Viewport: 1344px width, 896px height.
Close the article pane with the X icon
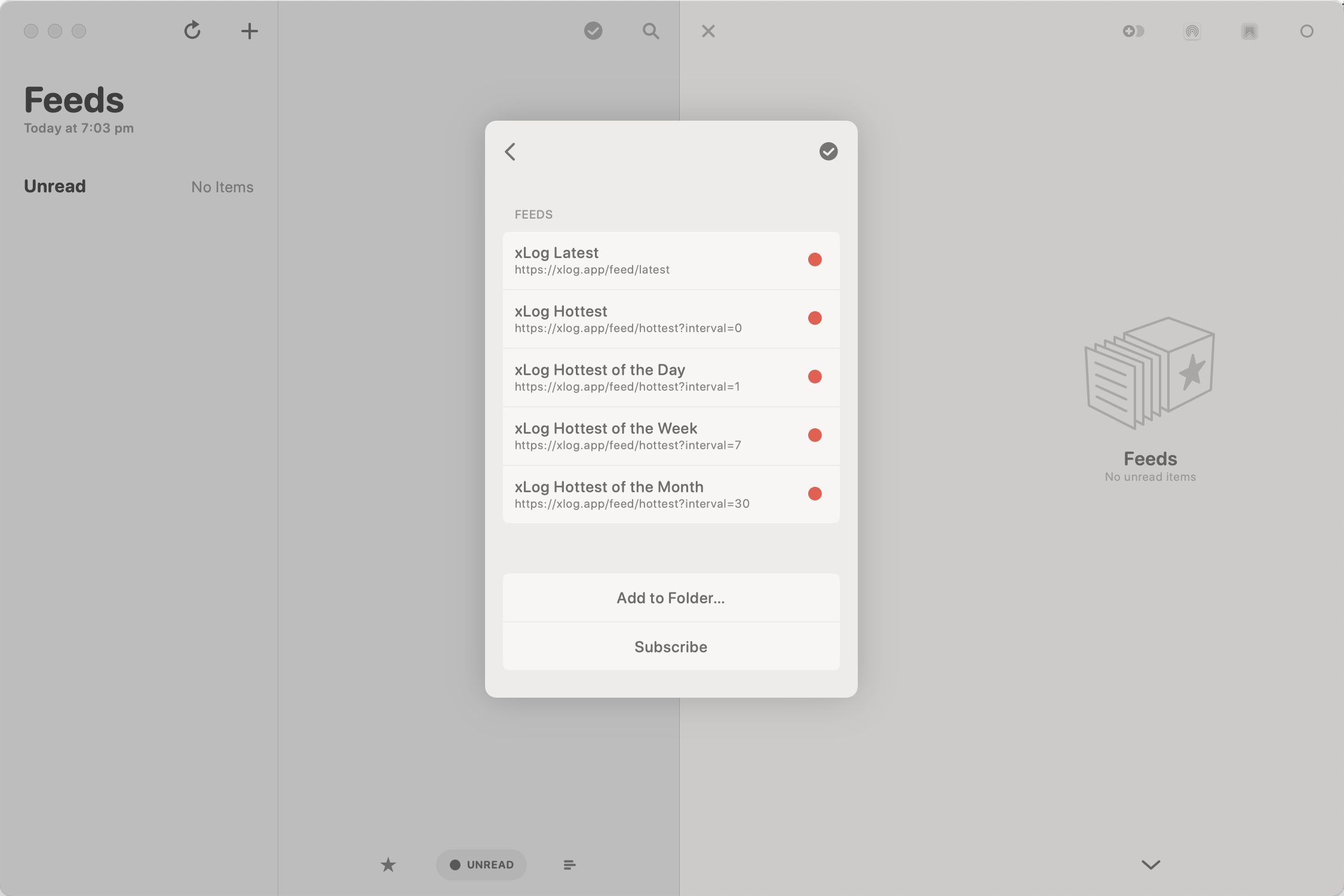(708, 31)
